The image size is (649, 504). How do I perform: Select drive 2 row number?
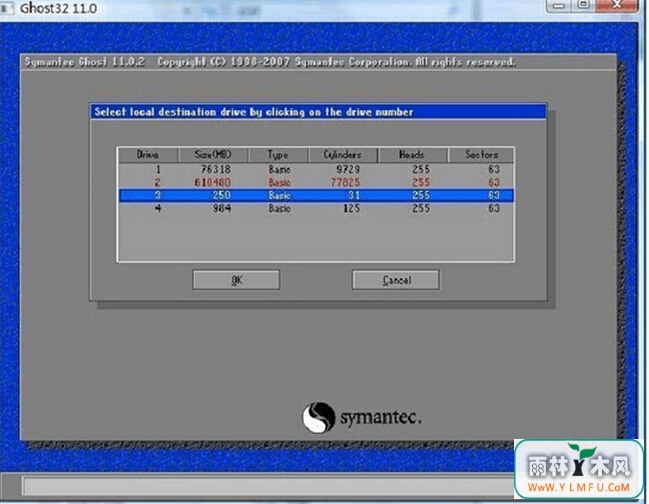pos(157,182)
